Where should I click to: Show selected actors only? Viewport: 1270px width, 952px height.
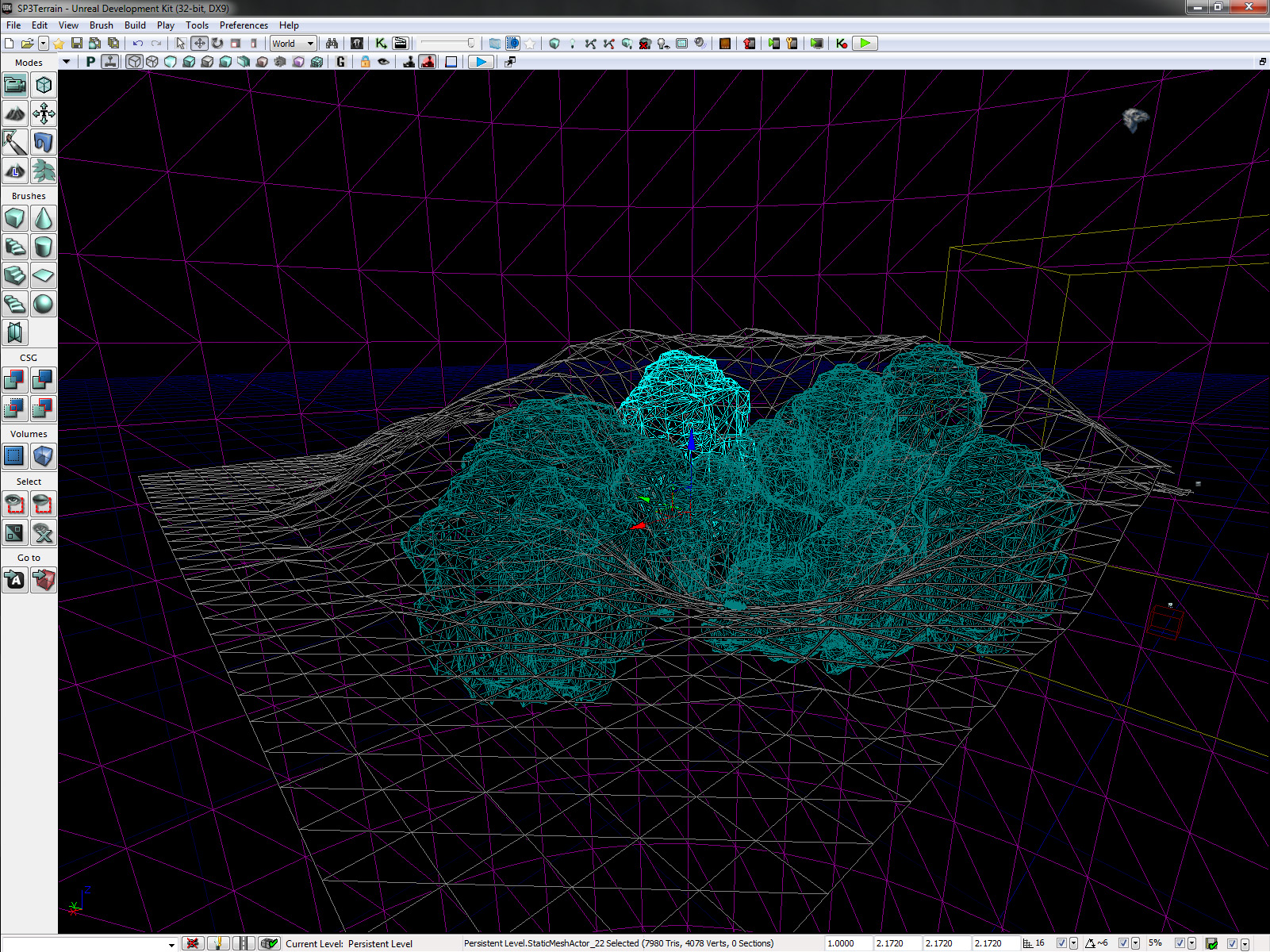pos(15,504)
